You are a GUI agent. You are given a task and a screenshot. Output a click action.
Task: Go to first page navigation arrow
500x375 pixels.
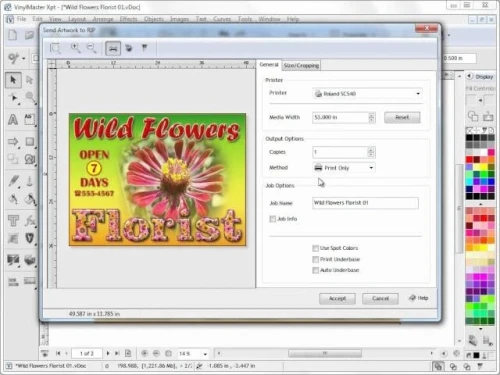coord(58,353)
